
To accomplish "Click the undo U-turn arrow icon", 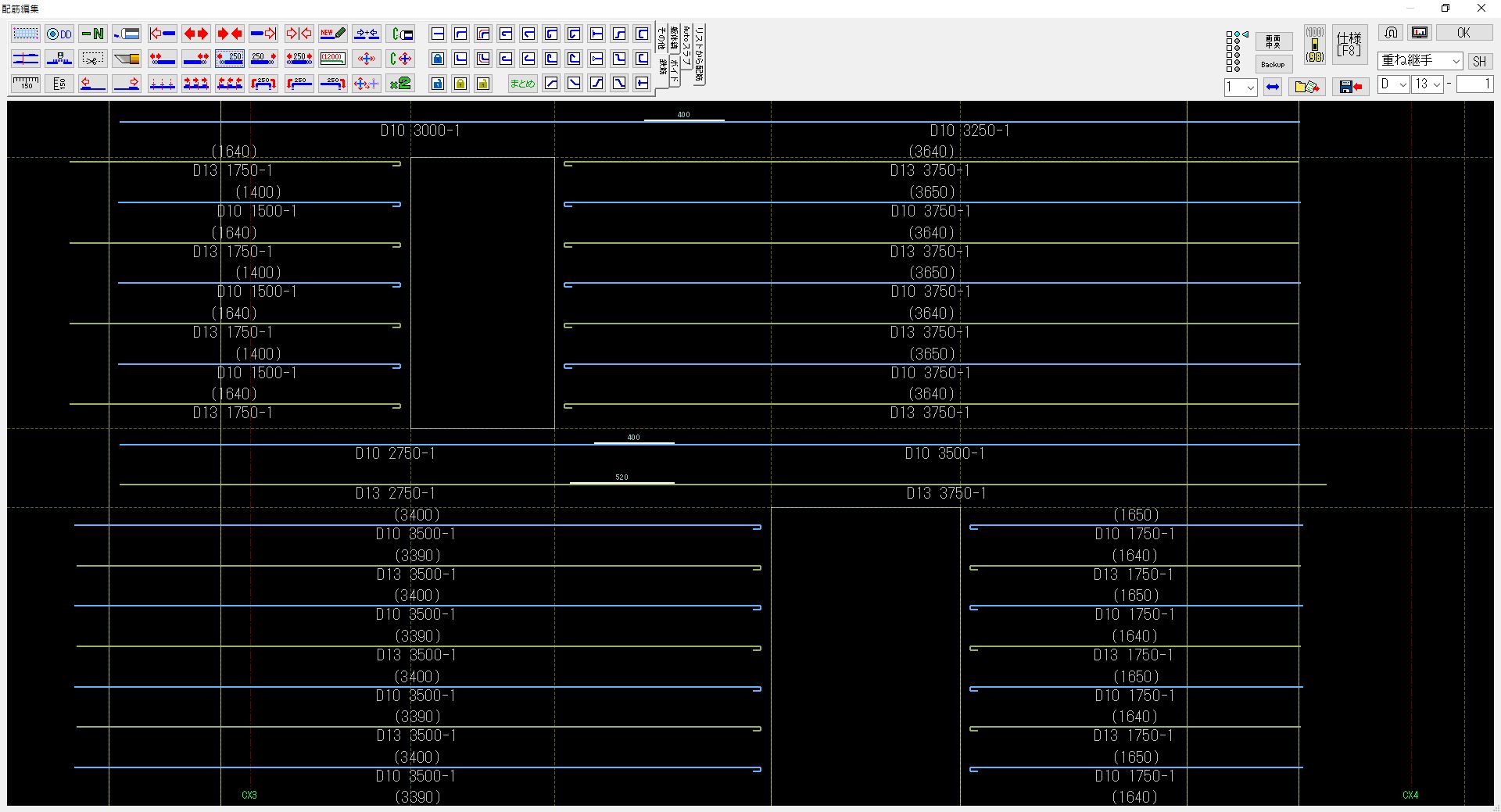I will coord(1391,33).
